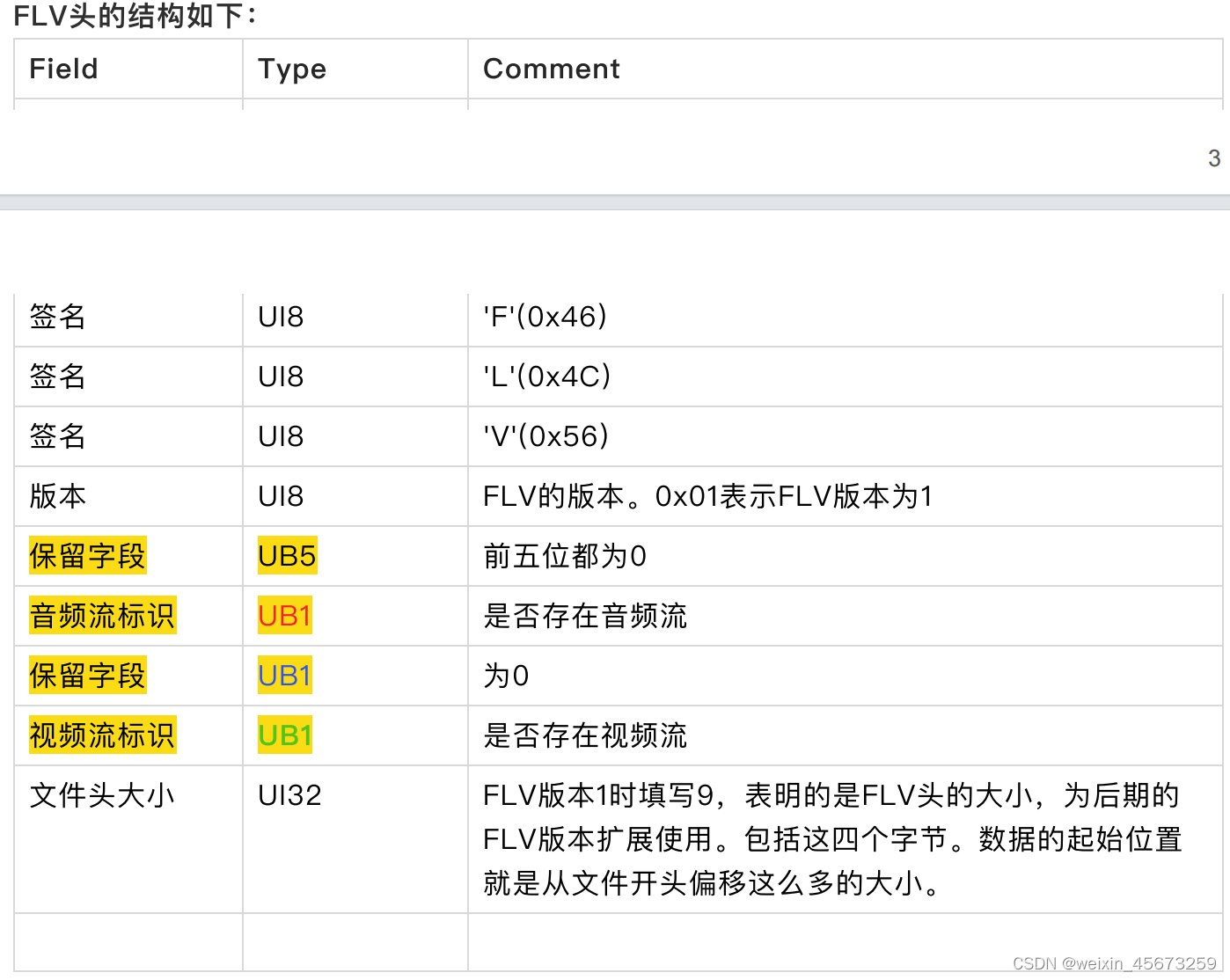Click the highlighted '视频流标识' field
The width and height of the screenshot is (1230, 980).
point(102,735)
